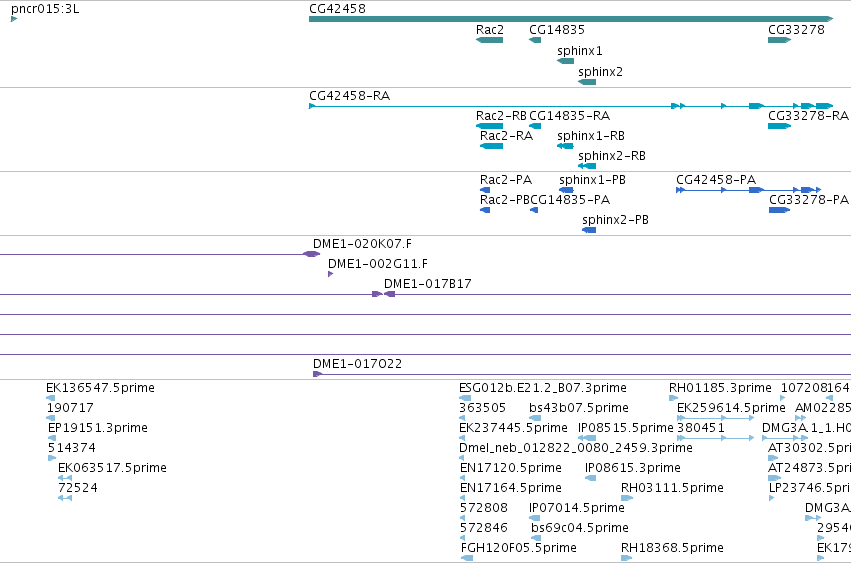This screenshot has width=851, height=563.
Task: Select the DME1-017O22 clone label
Action: pos(357,364)
